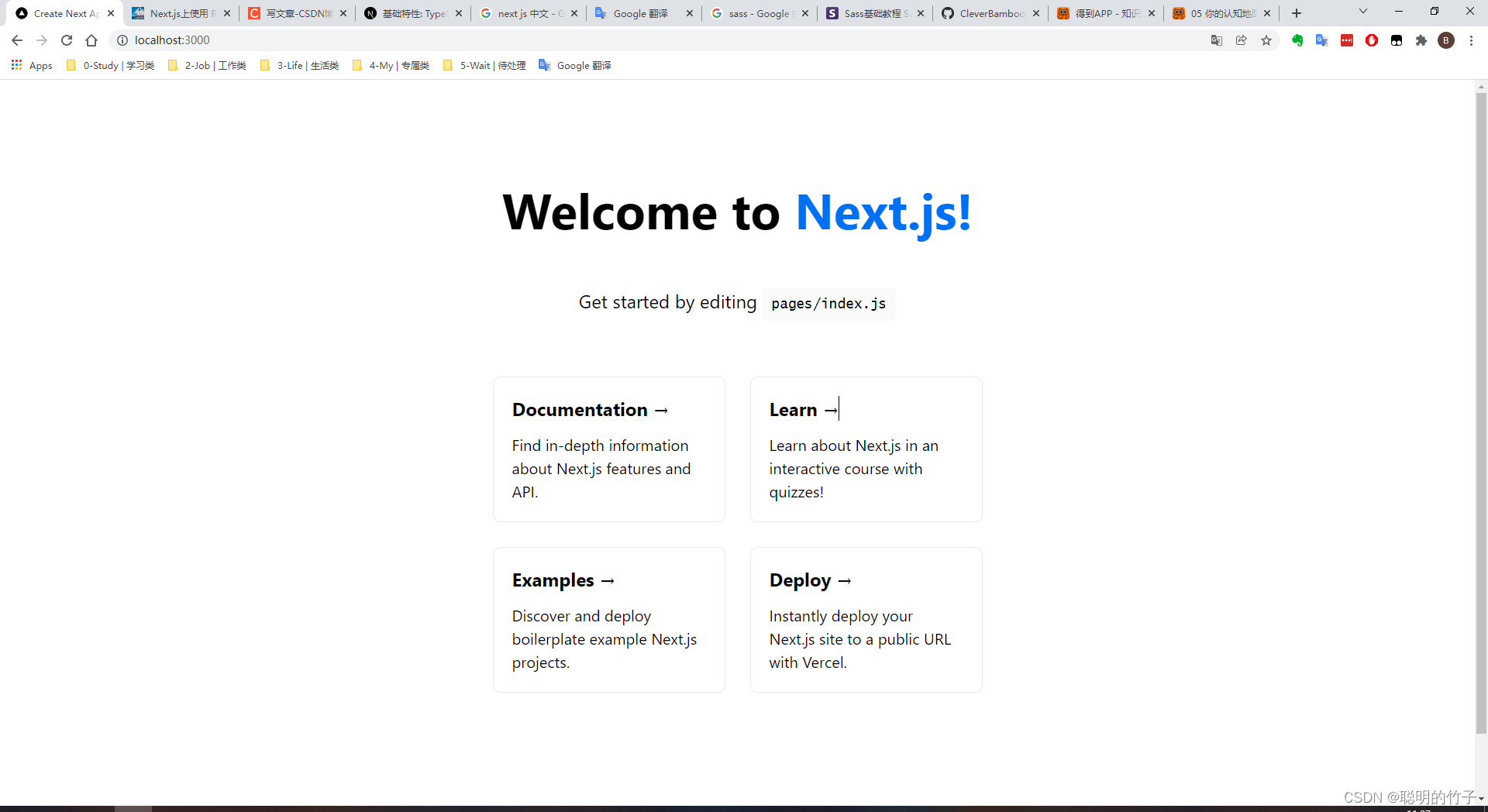Open the 2-Job bookmark folder

click(207, 65)
